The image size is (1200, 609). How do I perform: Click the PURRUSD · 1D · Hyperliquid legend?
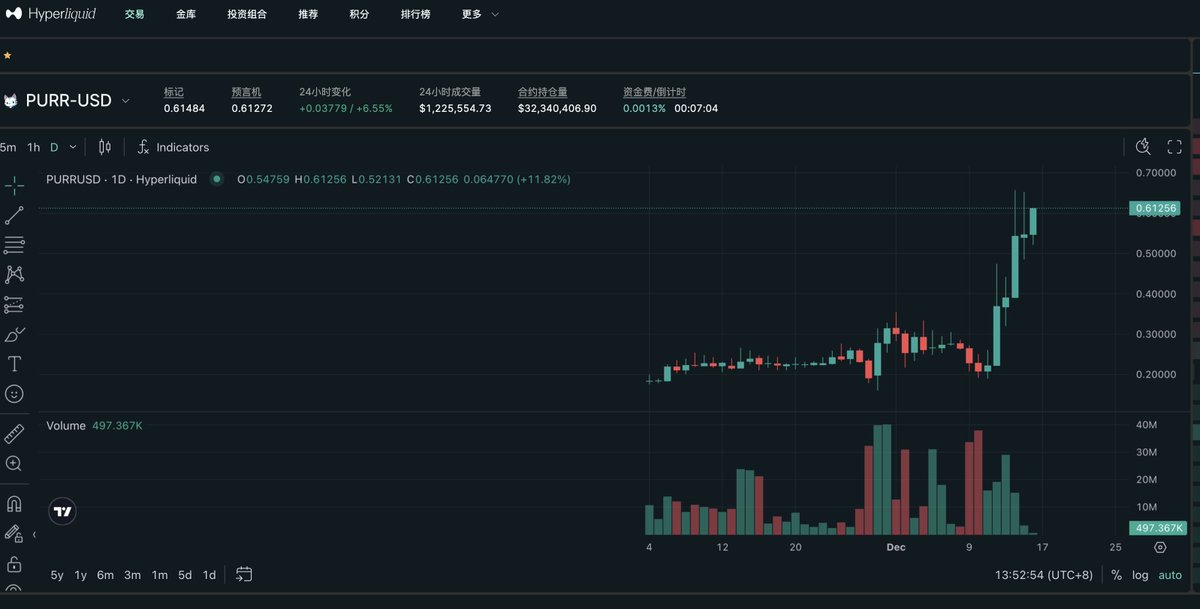pos(121,179)
